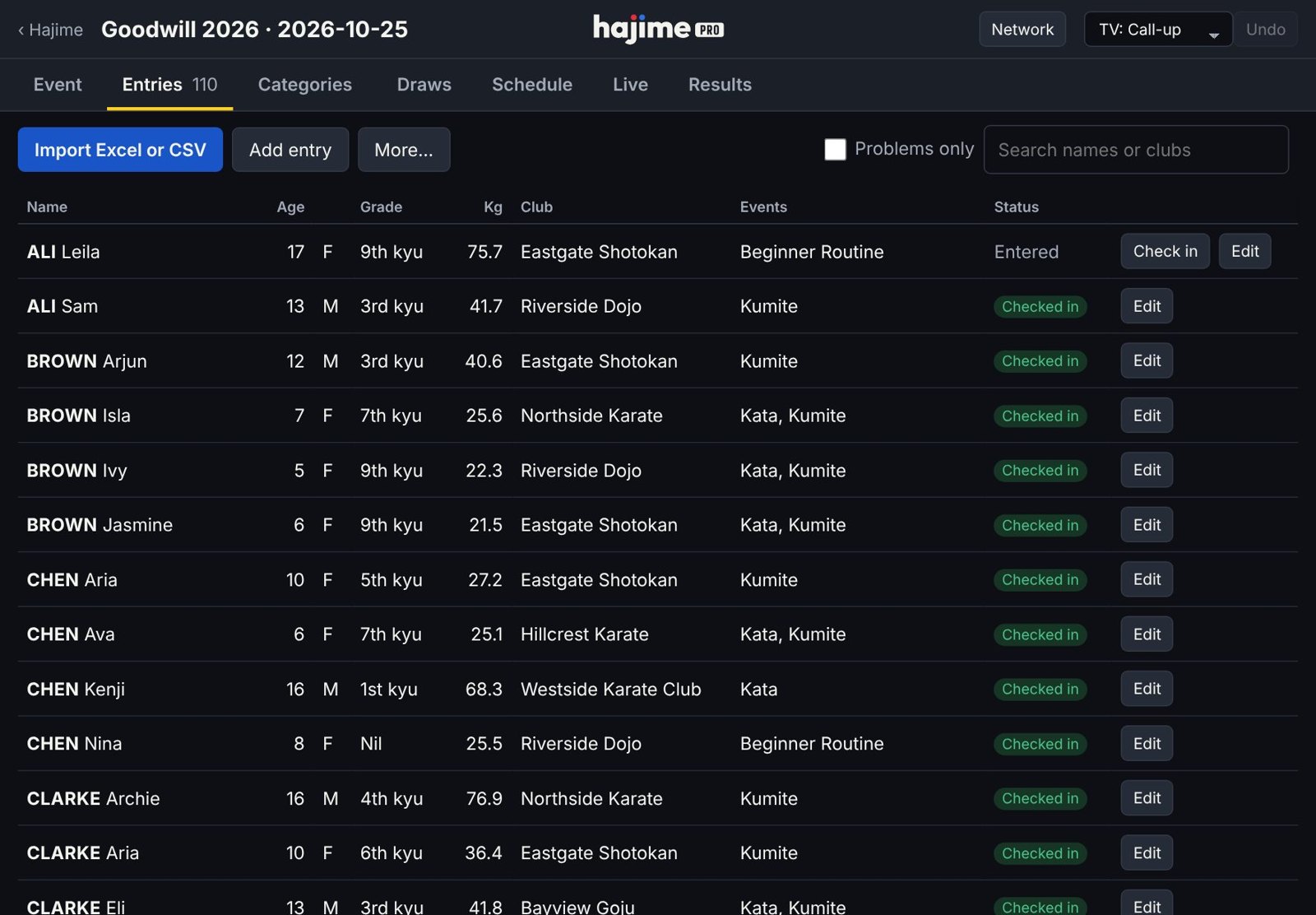
Task: Select the Entries tab
Action: pyautogui.click(x=169, y=85)
